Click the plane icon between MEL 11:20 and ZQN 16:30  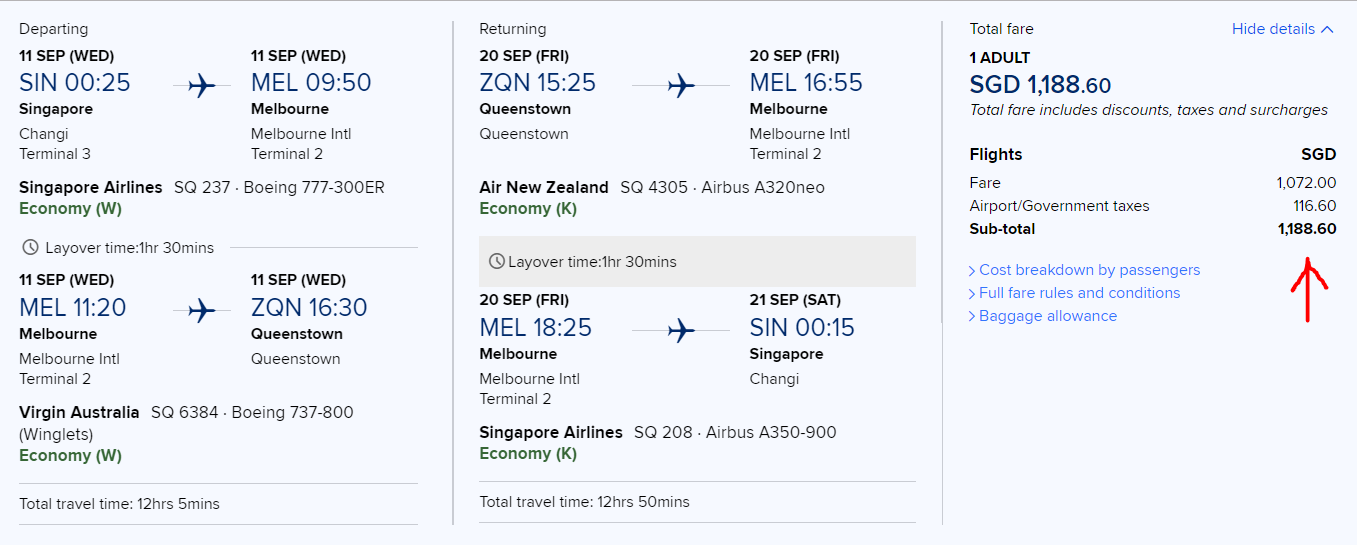click(x=202, y=311)
